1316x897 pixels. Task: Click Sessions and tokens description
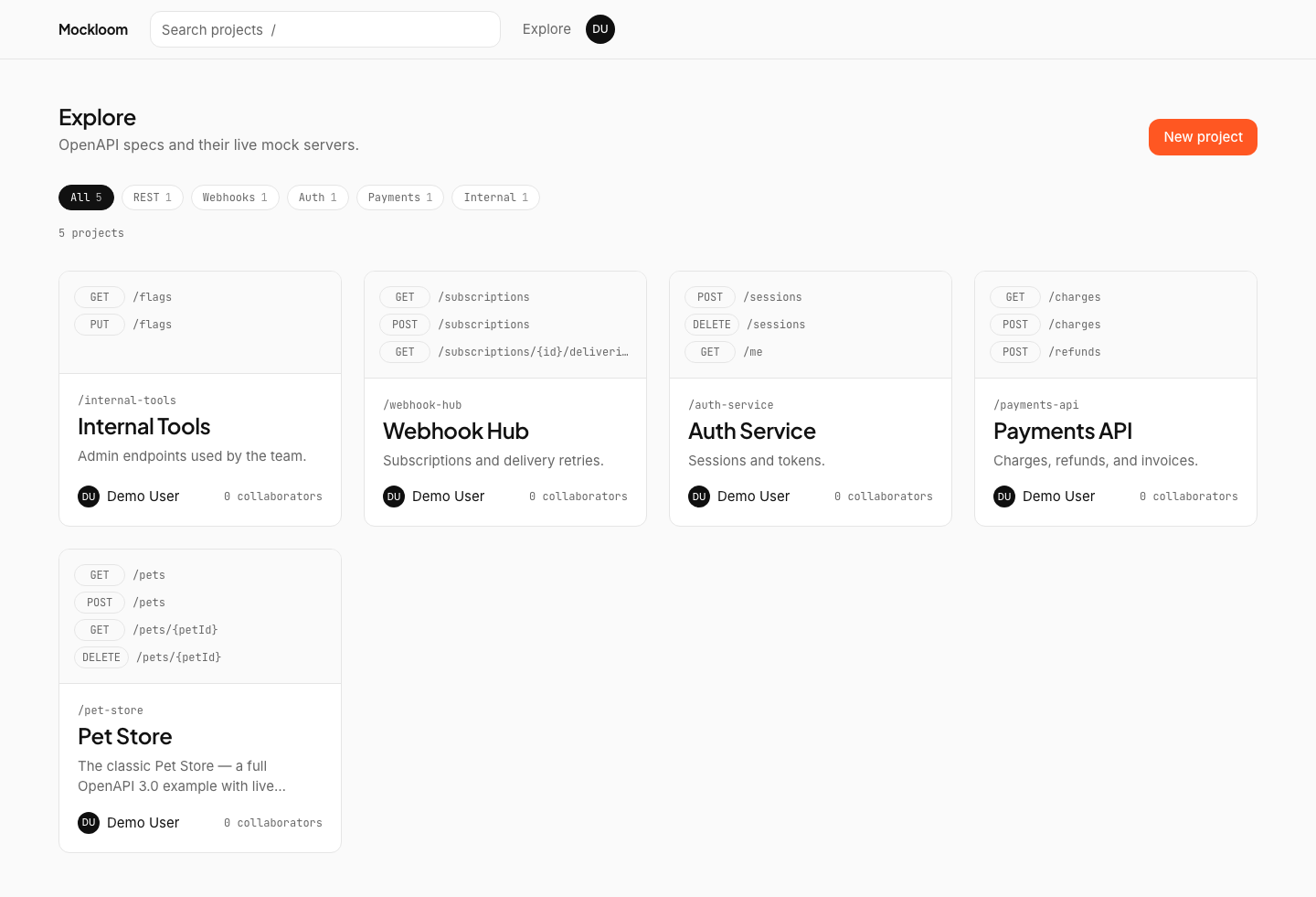[757, 461]
